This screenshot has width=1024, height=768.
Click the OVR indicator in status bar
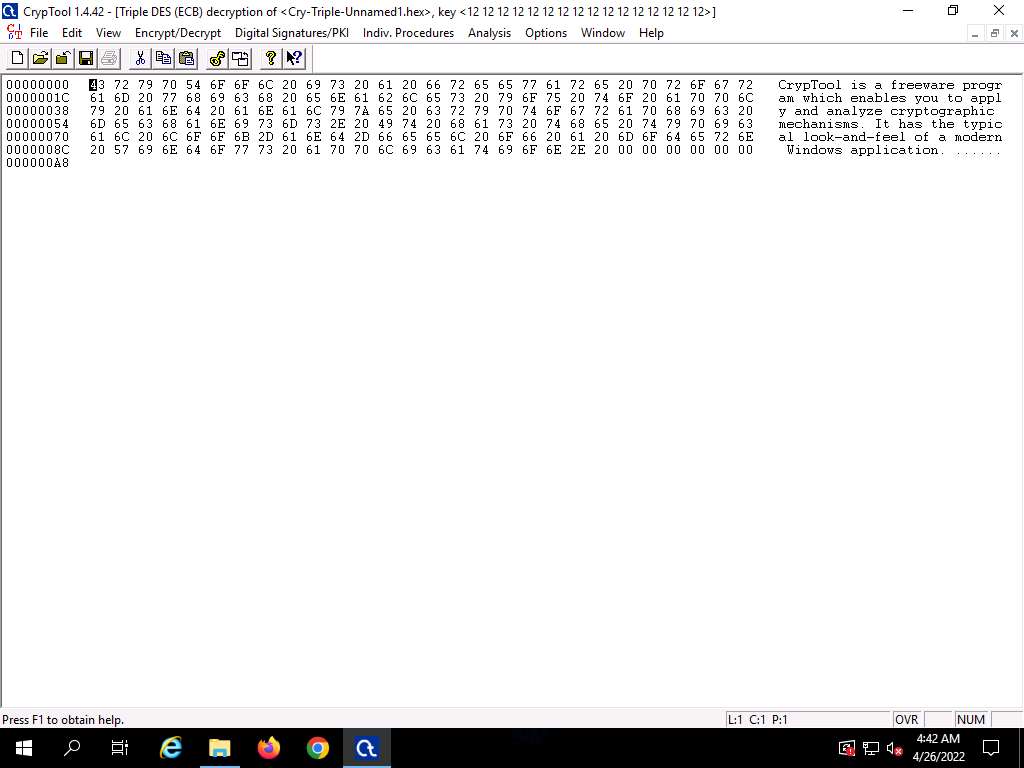[x=906, y=720]
